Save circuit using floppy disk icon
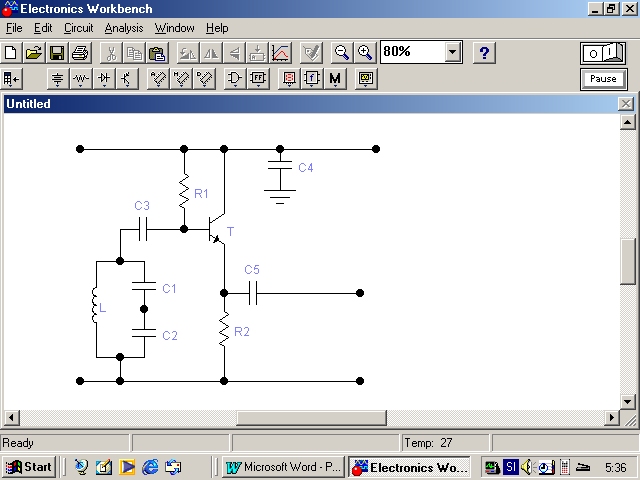The width and height of the screenshot is (640, 480). click(57, 53)
